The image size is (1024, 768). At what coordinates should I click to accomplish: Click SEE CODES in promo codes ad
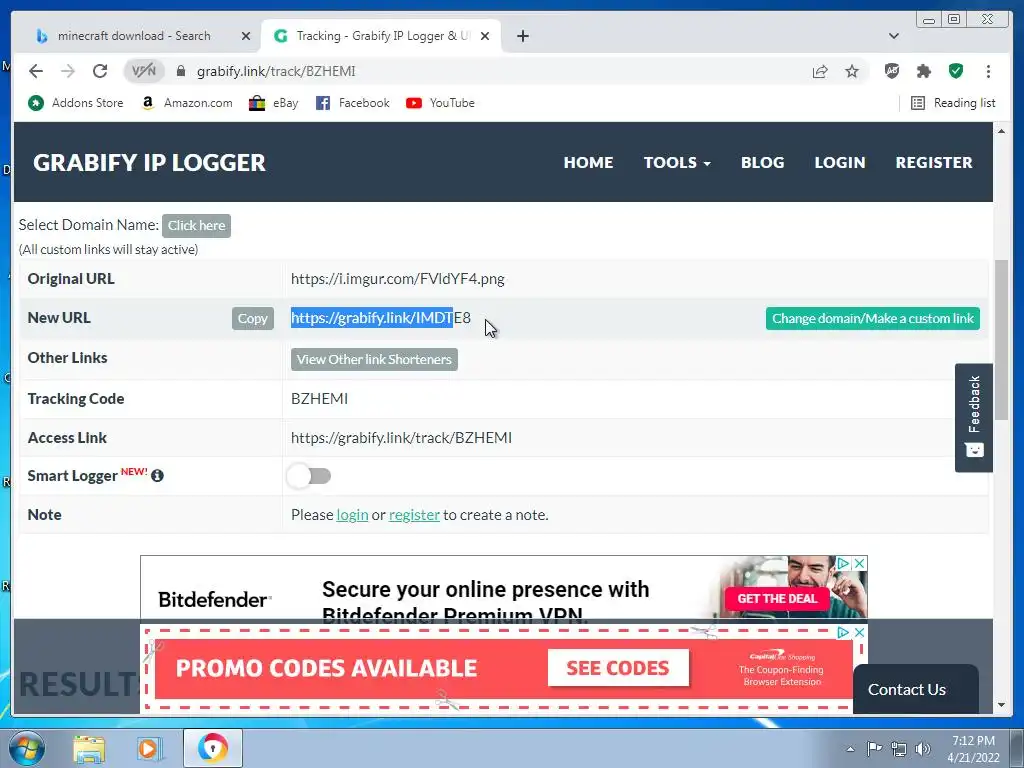(618, 667)
